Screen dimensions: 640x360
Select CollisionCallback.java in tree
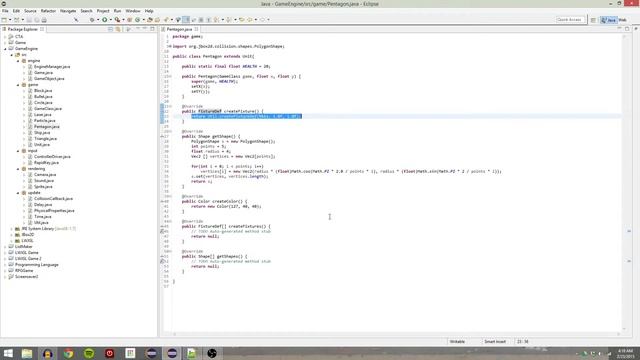click(53, 199)
